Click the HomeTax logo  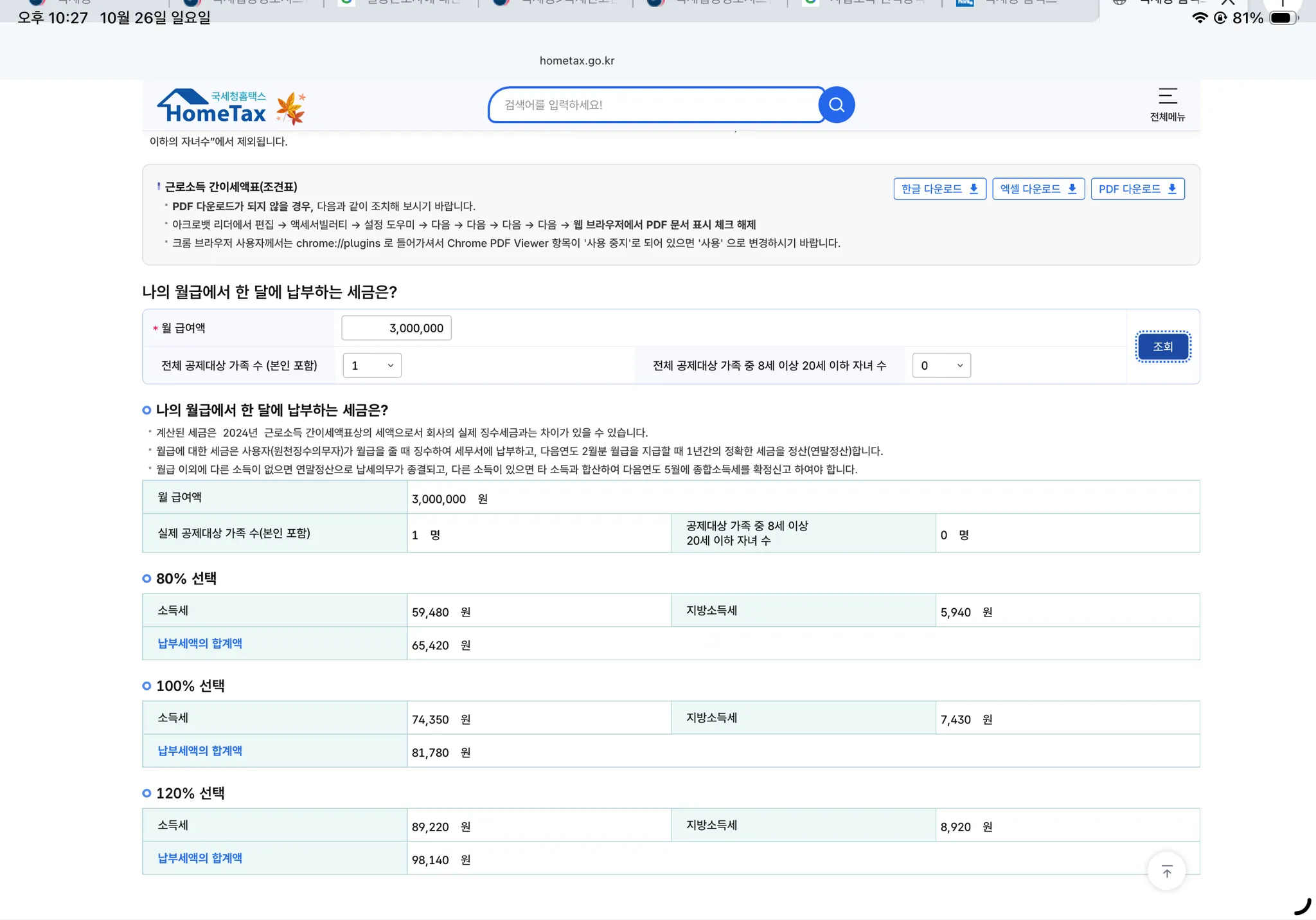[x=212, y=107]
